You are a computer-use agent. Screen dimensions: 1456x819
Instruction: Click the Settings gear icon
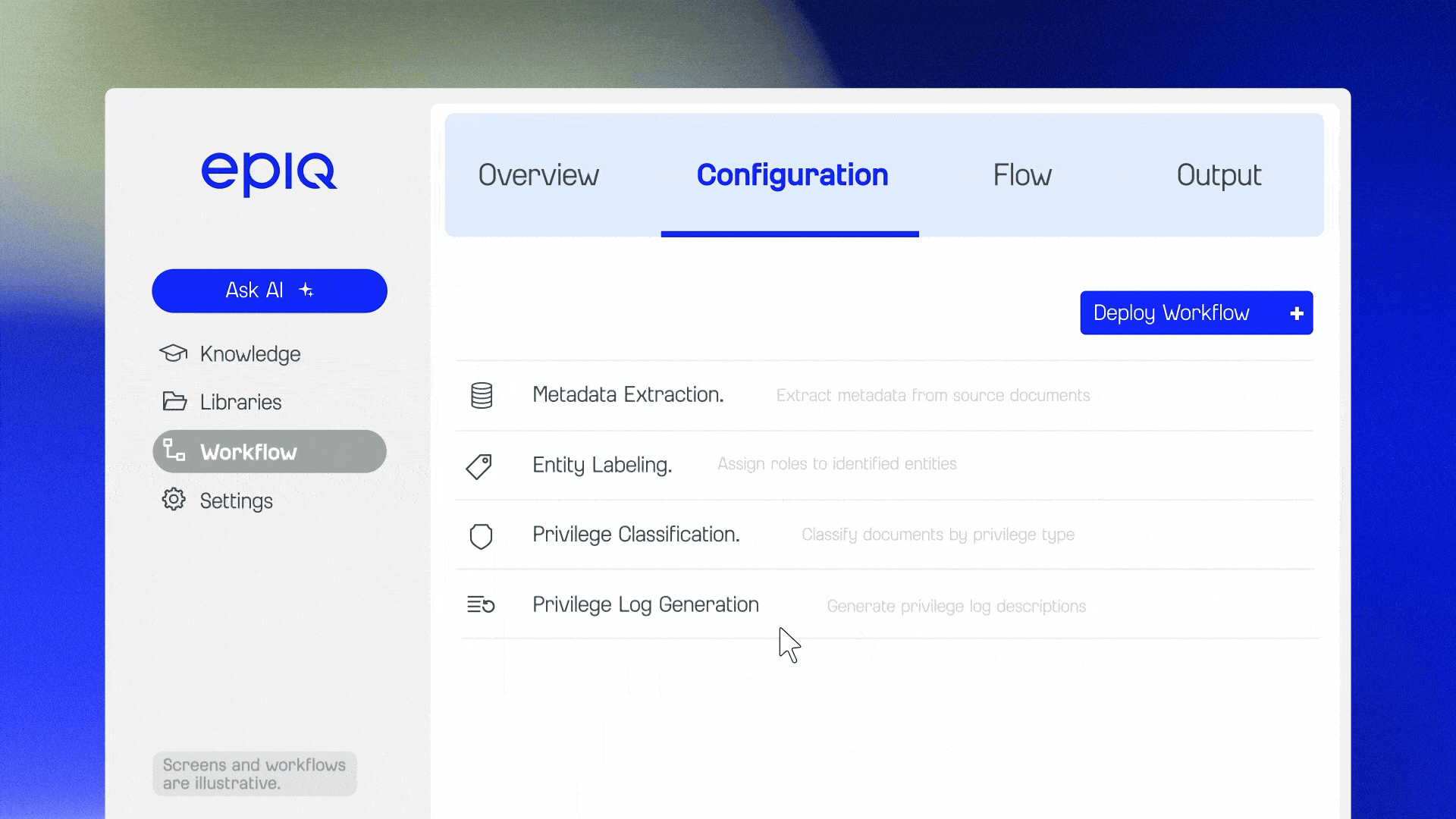(x=174, y=500)
